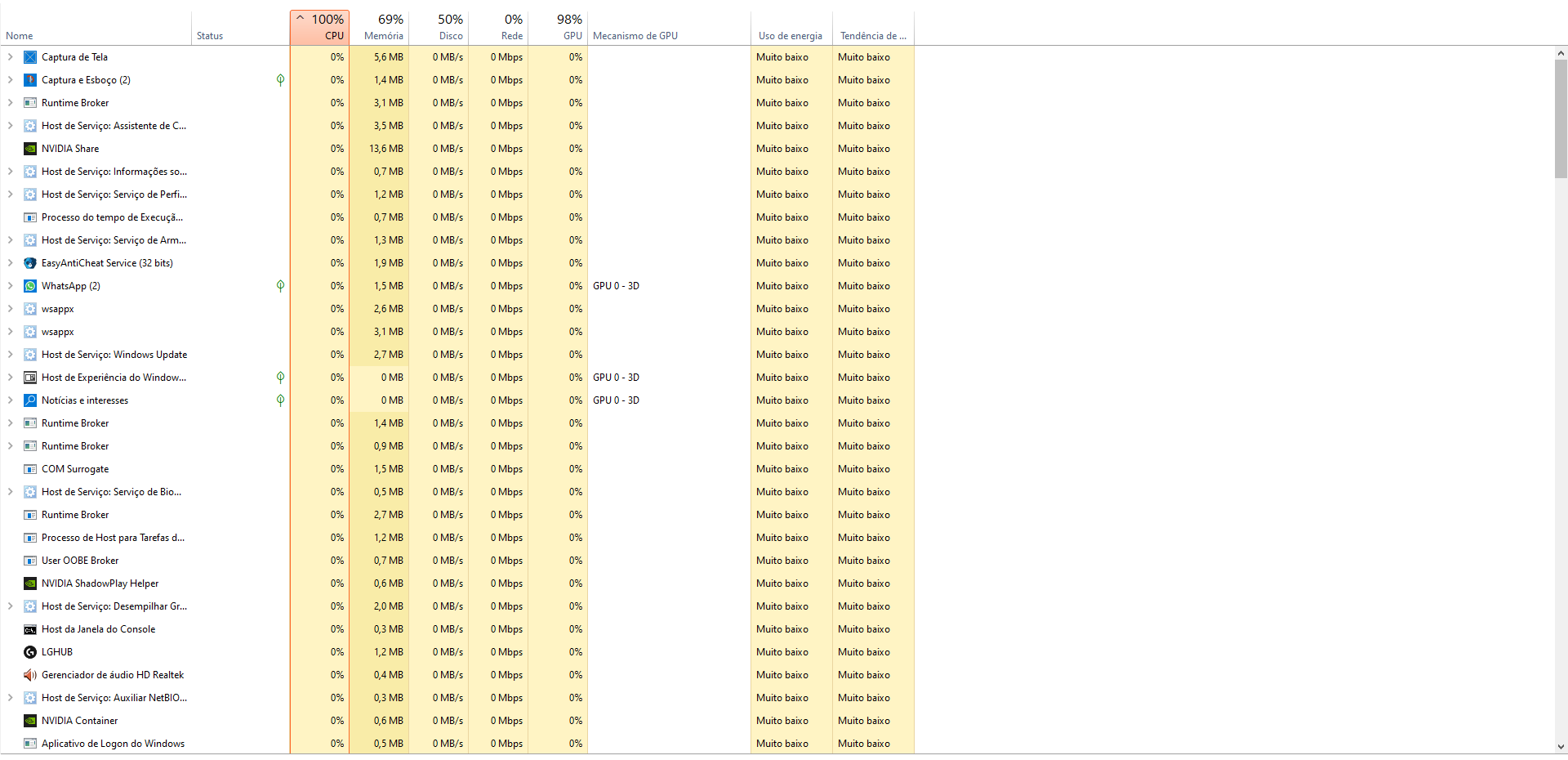Screen dimensions: 1568x760
Task: Click the NVIDIA ShadowPlay Helper icon
Action: click(x=30, y=583)
